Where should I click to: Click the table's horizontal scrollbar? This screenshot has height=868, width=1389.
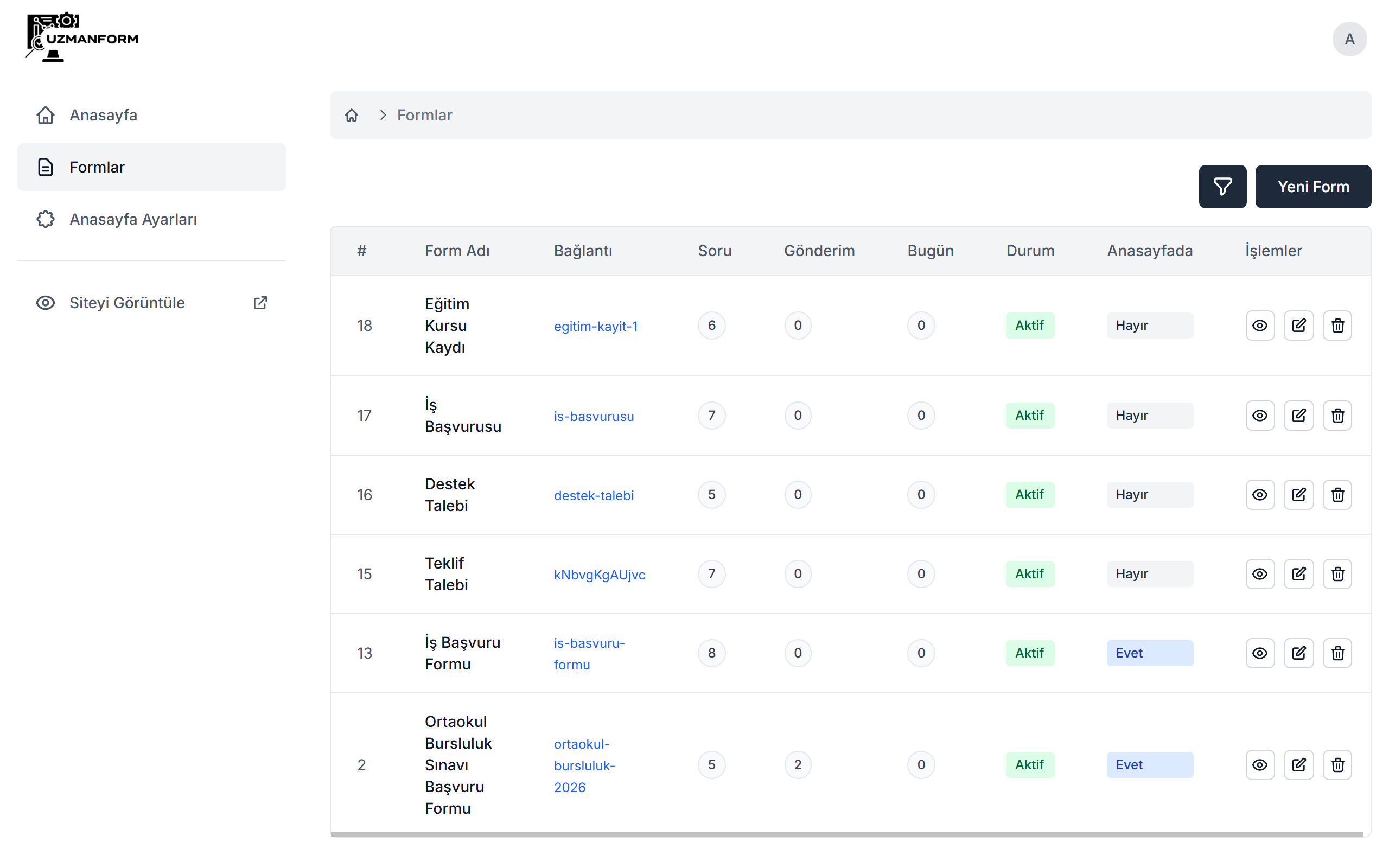(x=846, y=834)
